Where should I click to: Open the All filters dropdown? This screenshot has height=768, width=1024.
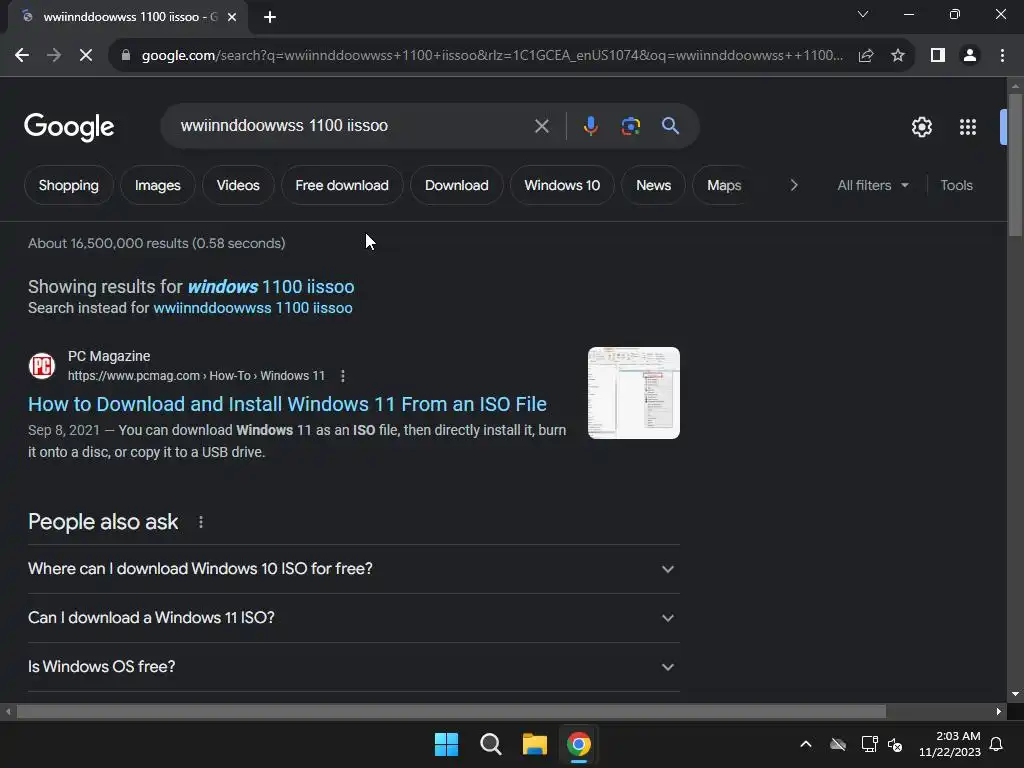872,185
